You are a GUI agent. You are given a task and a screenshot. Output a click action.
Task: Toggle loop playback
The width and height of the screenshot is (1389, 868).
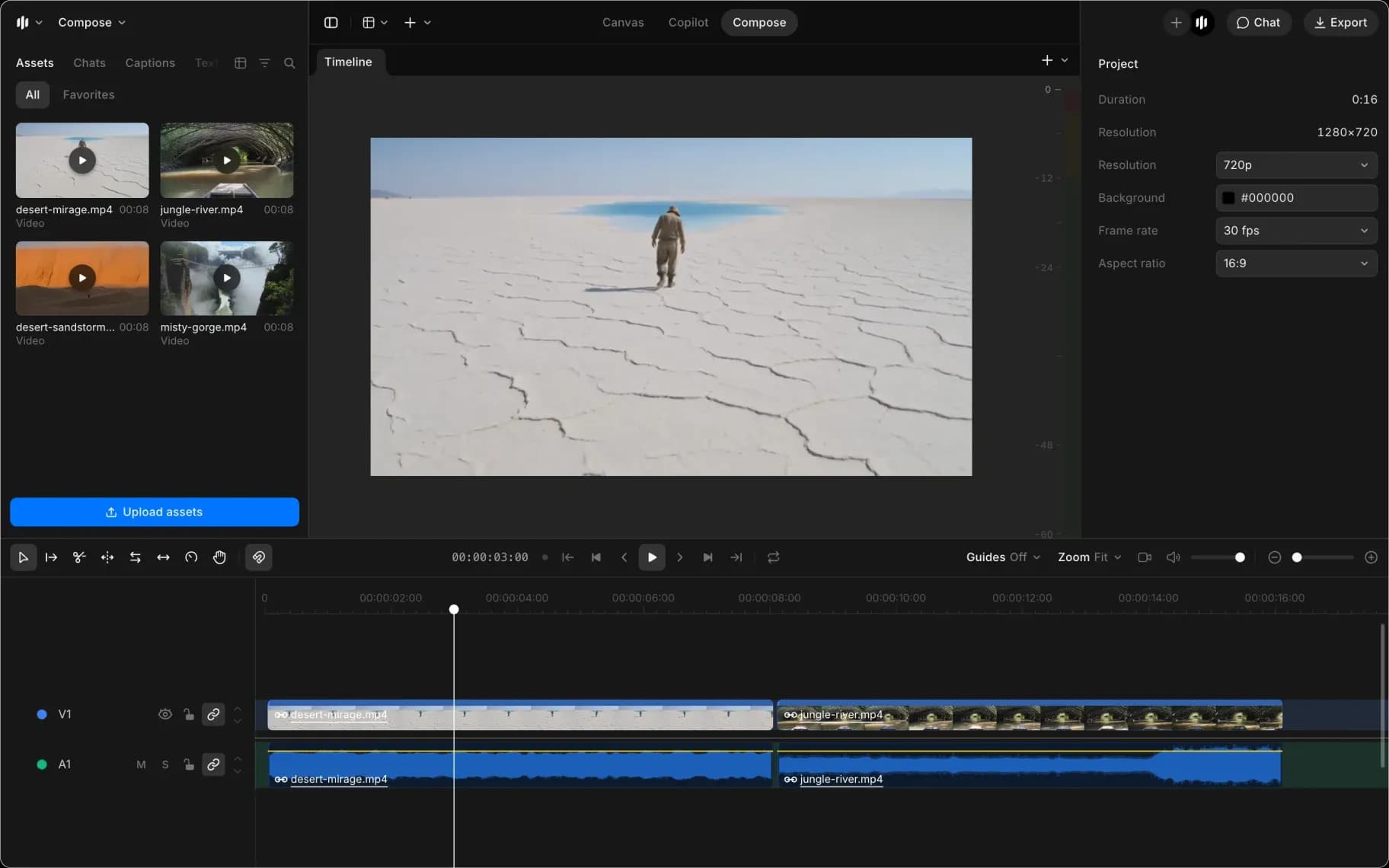[x=774, y=557]
